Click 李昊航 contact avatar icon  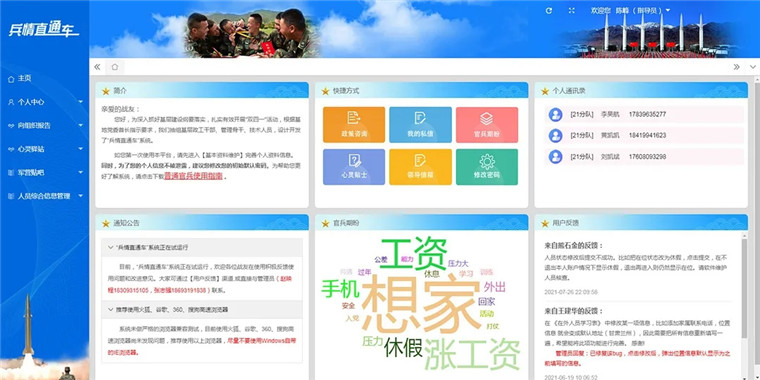pyautogui.click(x=555, y=115)
